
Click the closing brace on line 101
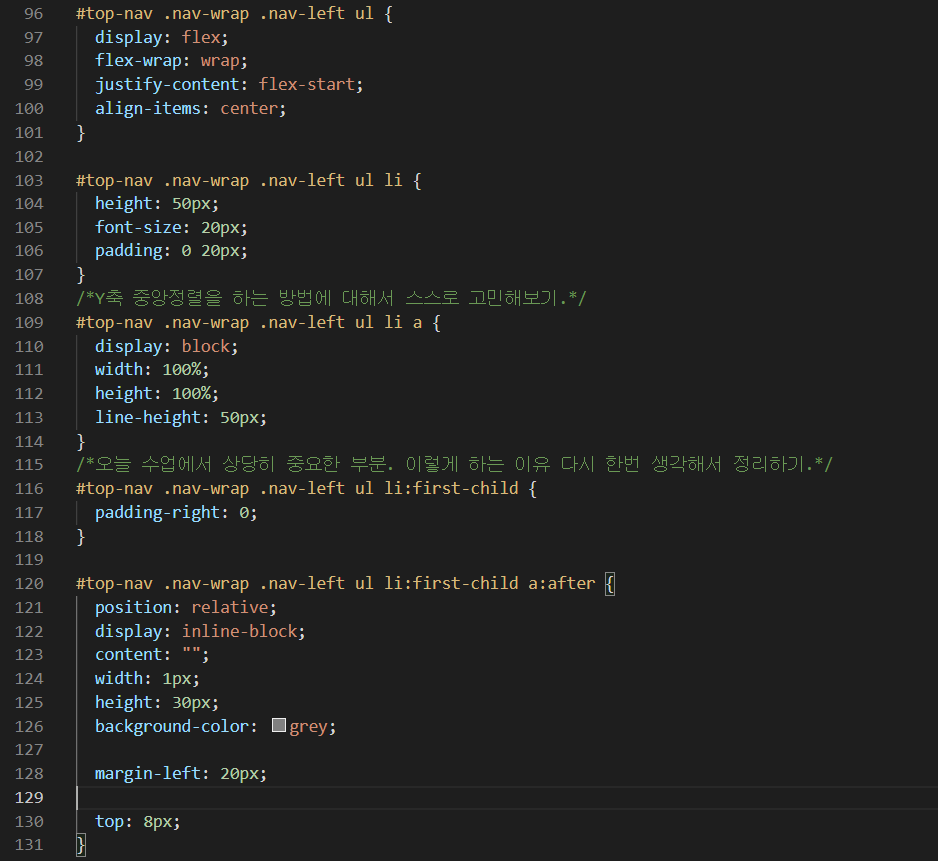point(81,132)
